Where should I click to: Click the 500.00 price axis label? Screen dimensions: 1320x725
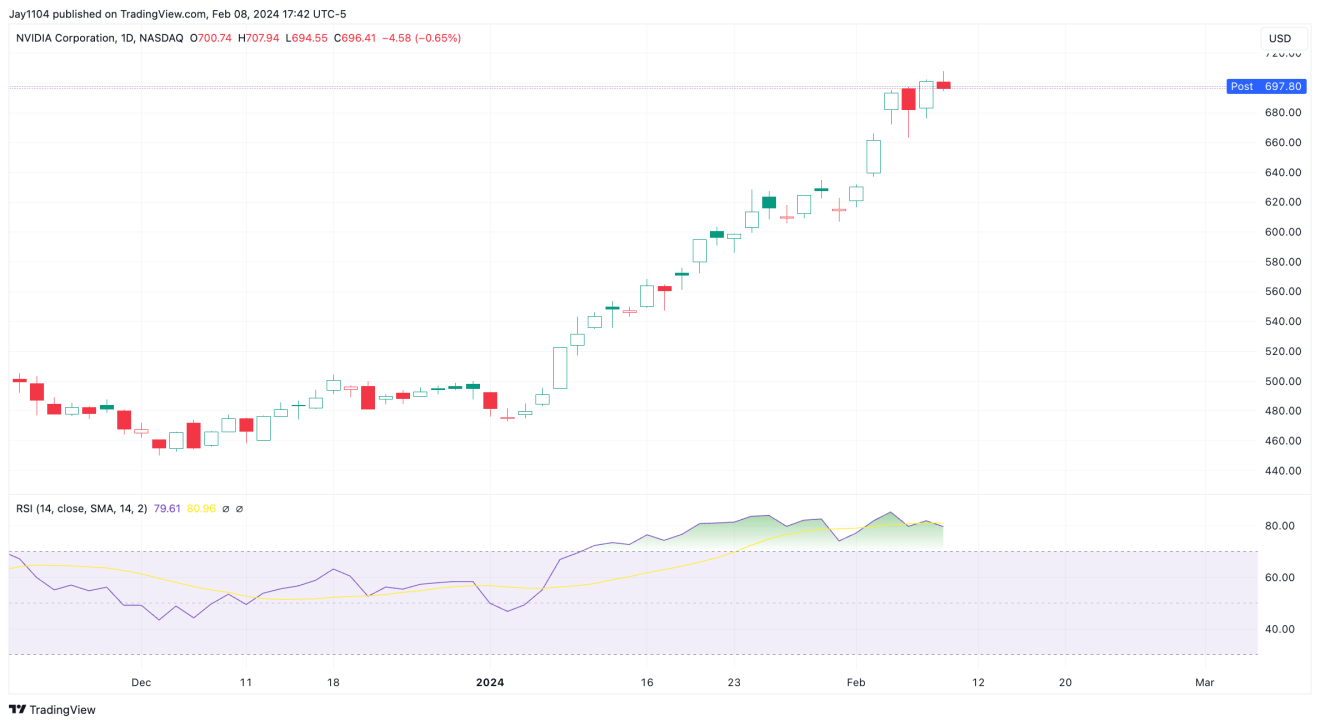click(1283, 382)
